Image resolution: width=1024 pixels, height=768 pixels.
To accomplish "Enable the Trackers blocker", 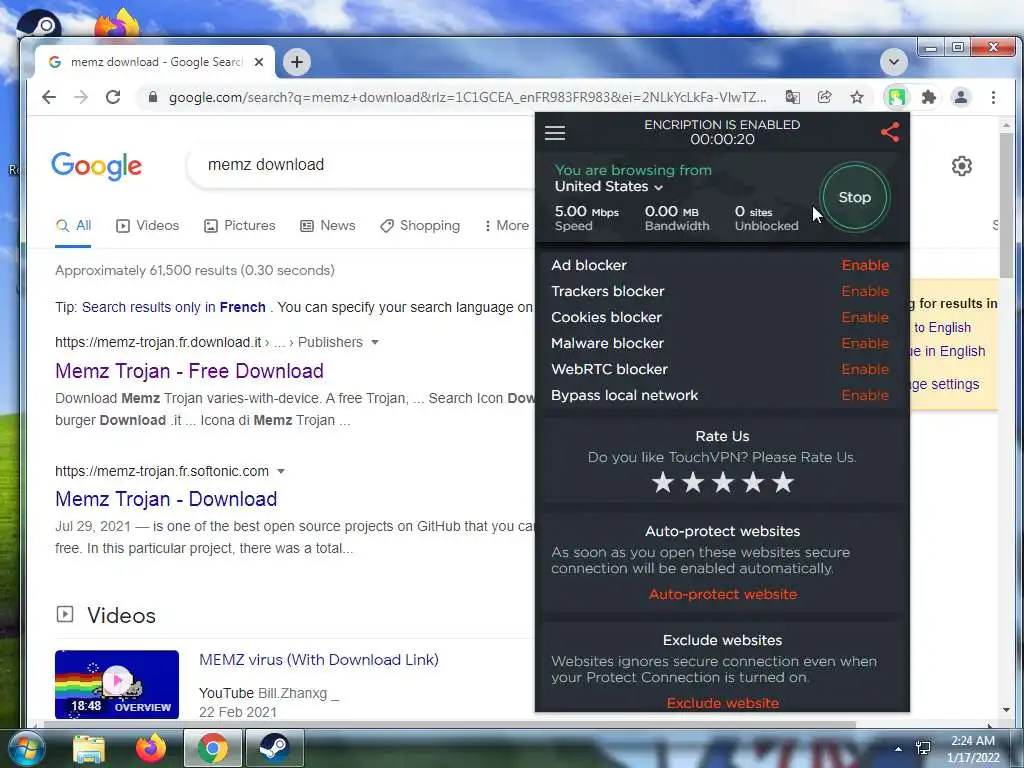I will (x=865, y=291).
